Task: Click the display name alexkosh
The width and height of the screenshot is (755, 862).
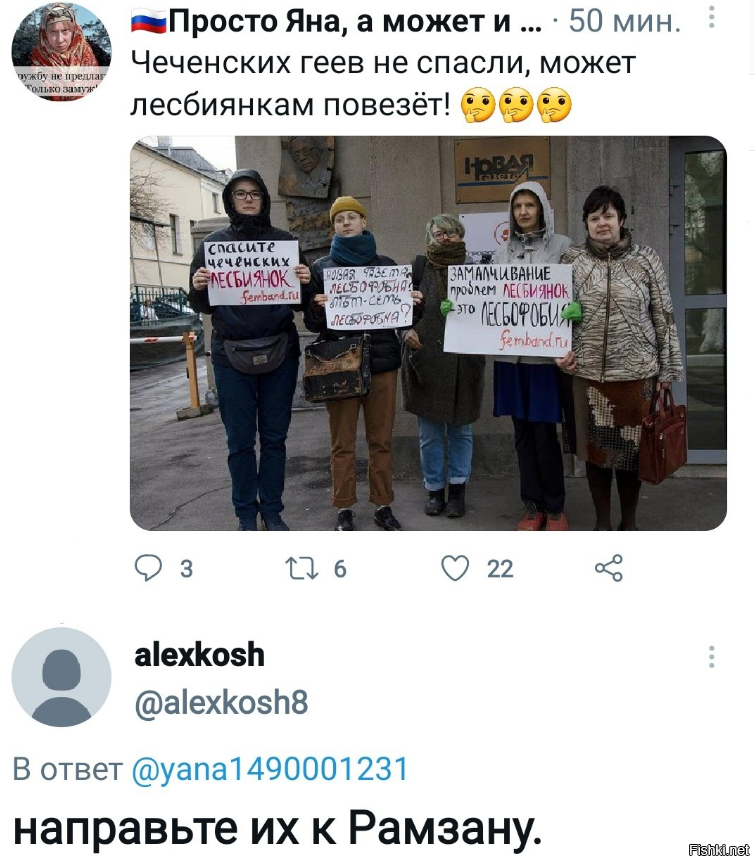Action: [199, 655]
